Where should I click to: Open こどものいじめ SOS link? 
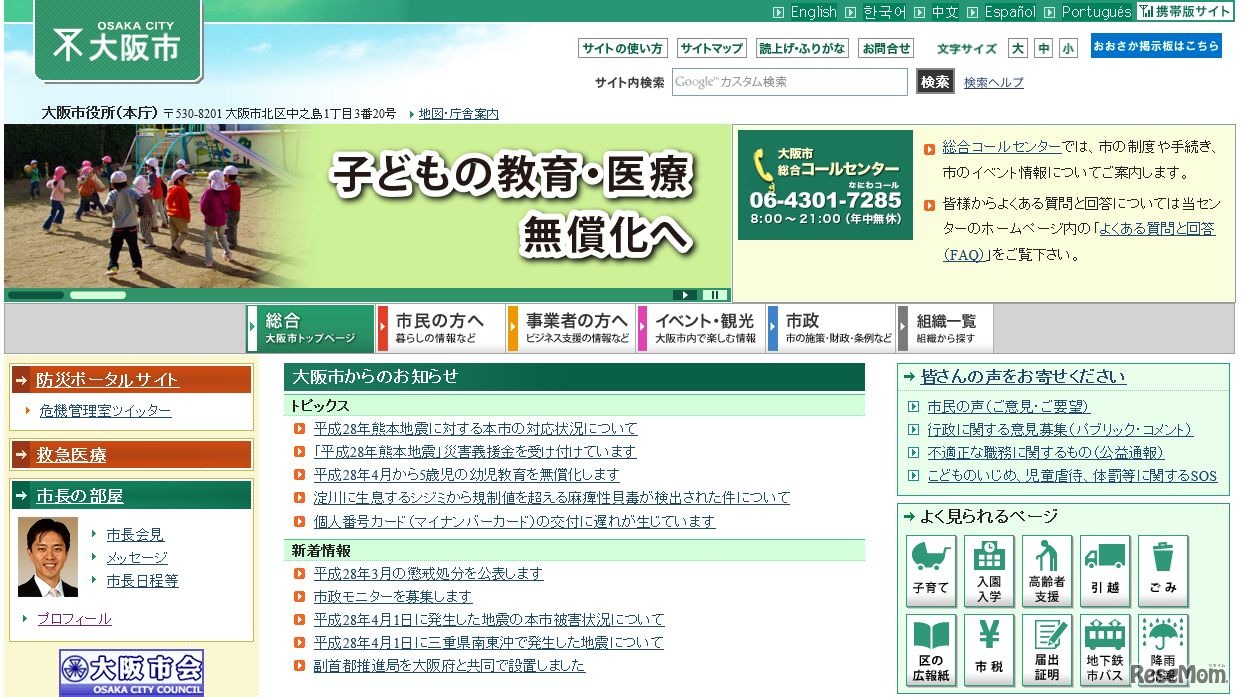pos(1072,476)
